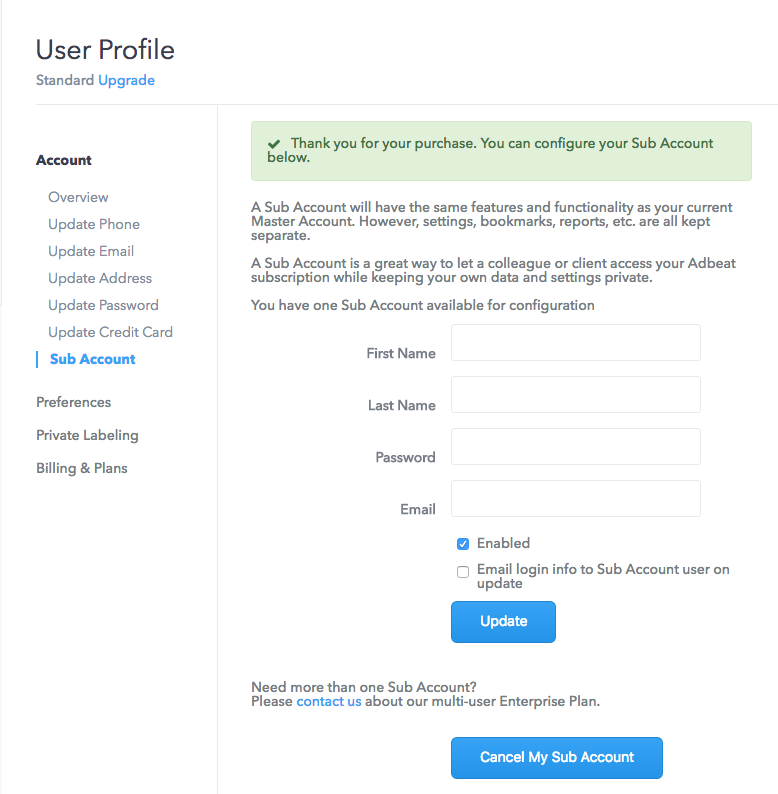Viewport: 778px width, 794px height.
Task: Go to Update Phone
Action: pos(94,224)
